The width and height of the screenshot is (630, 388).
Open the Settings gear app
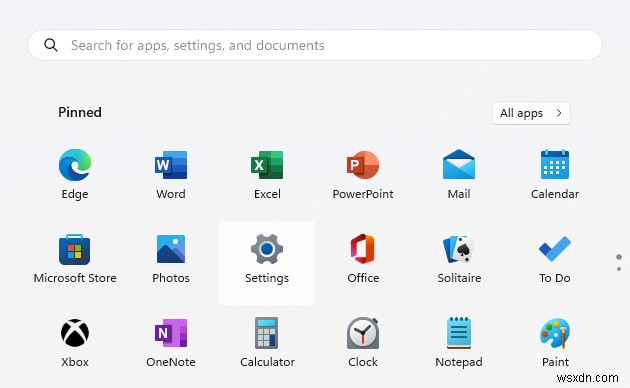267,249
